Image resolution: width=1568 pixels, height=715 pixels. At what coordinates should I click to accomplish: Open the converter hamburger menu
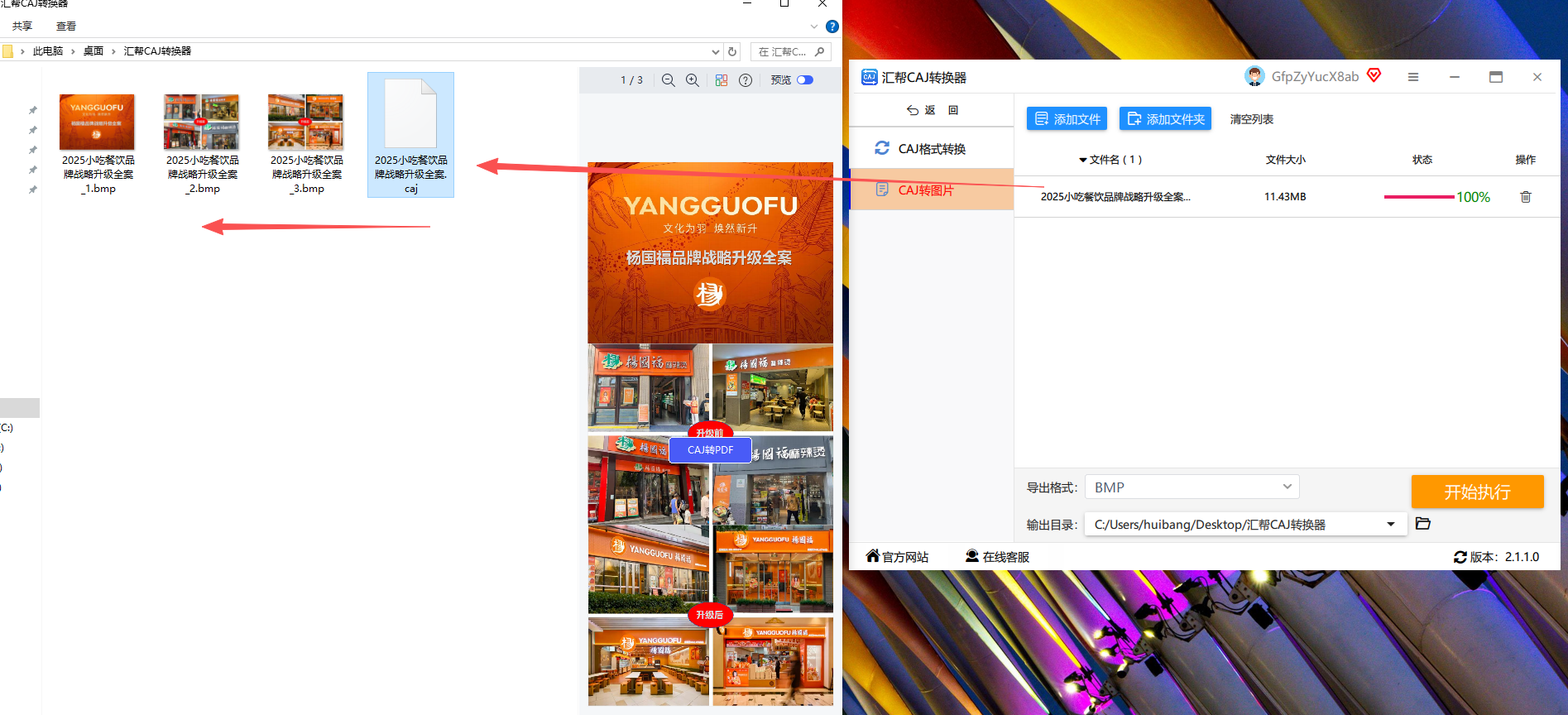pyautogui.click(x=1413, y=77)
